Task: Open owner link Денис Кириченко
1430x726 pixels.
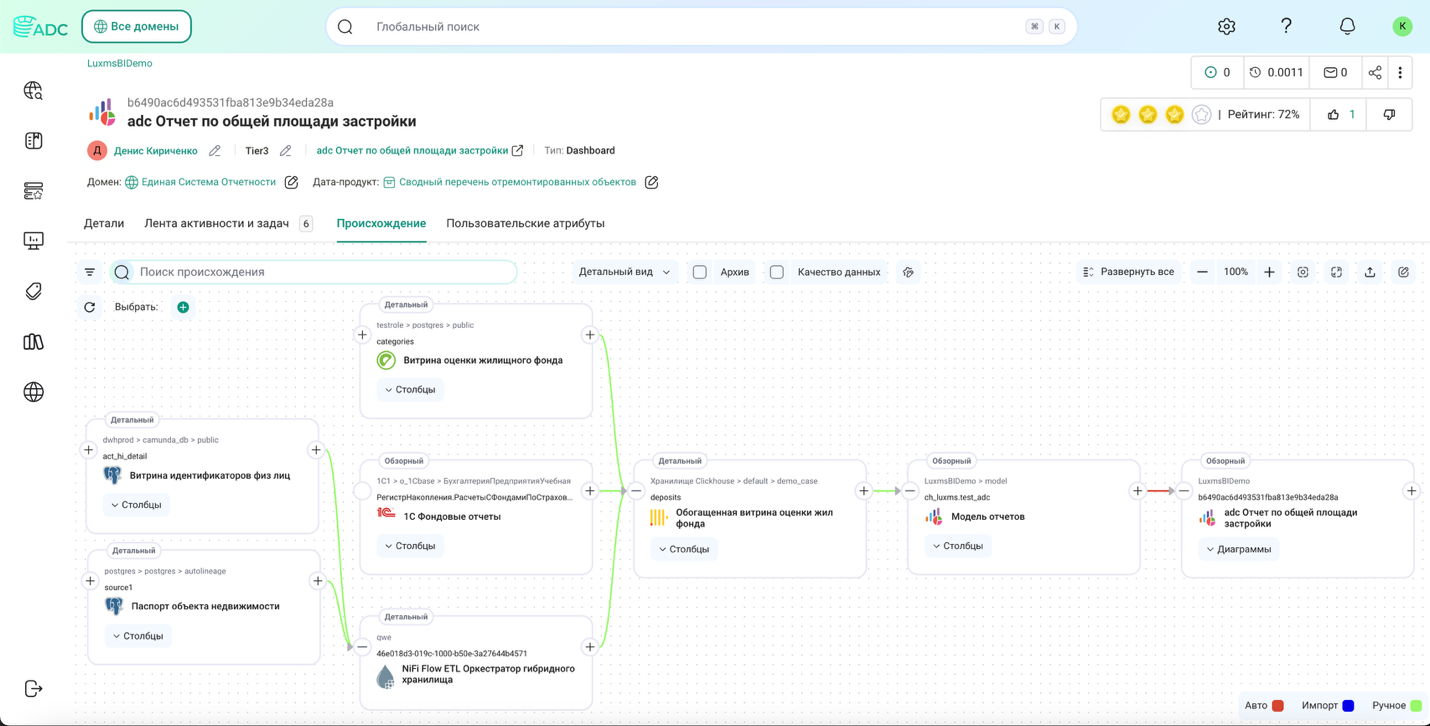Action: [155, 151]
